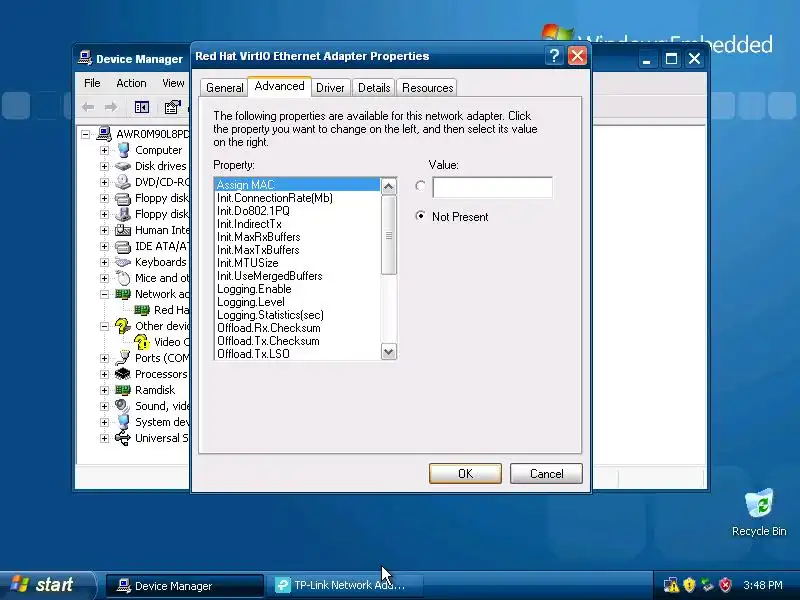
Task: Click the Cancel button
Action: click(546, 473)
